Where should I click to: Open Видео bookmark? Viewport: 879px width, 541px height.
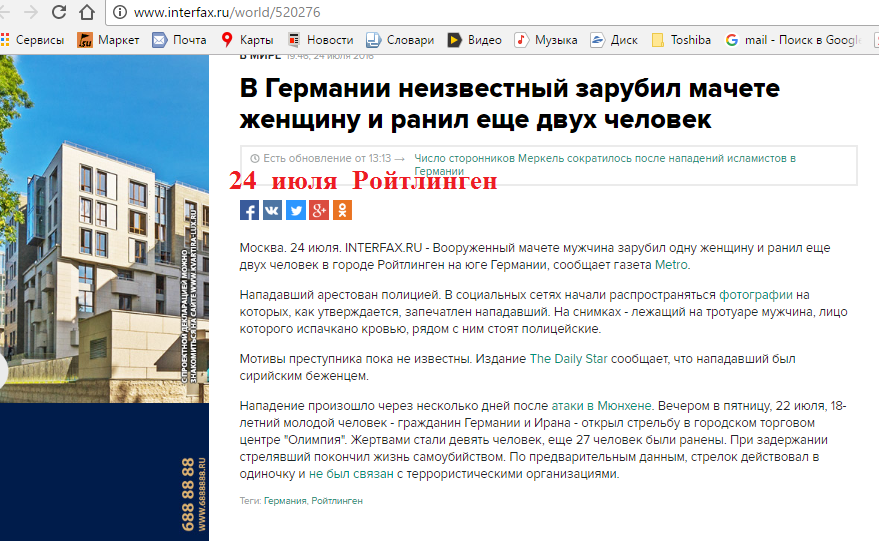click(x=474, y=40)
